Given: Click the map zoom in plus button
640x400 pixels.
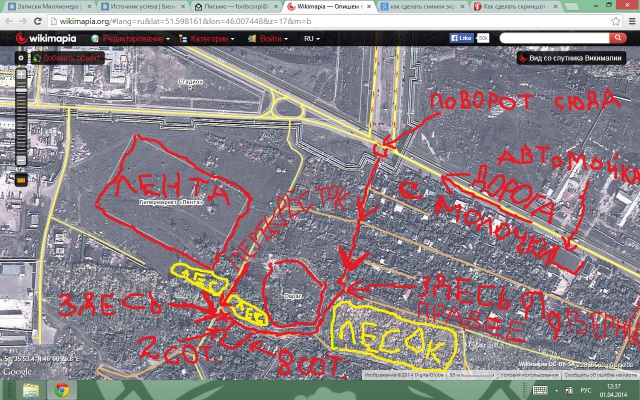Looking at the screenshot, I should click(20, 74).
